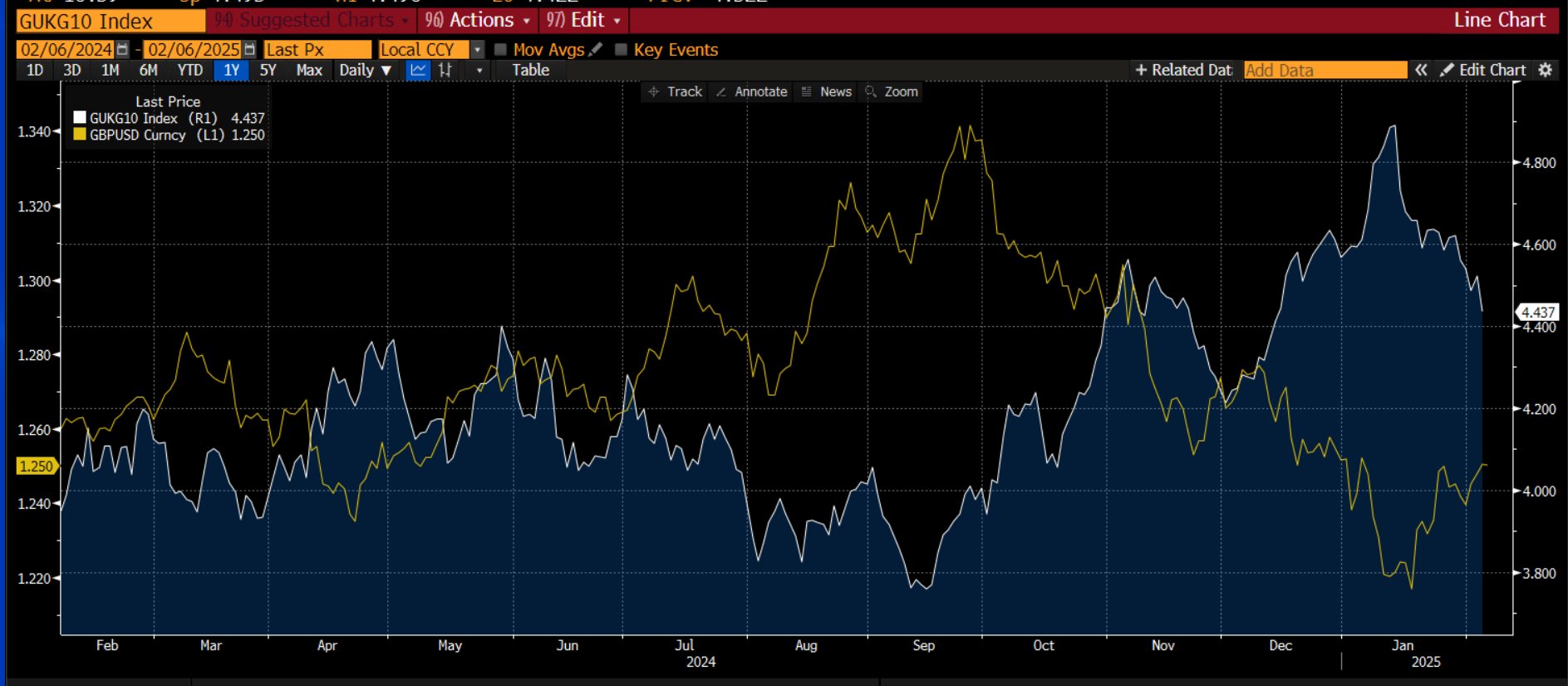Viewport: 1568px width, 686px height.
Task: Edit moving averages with pencil icon
Action: [x=595, y=50]
